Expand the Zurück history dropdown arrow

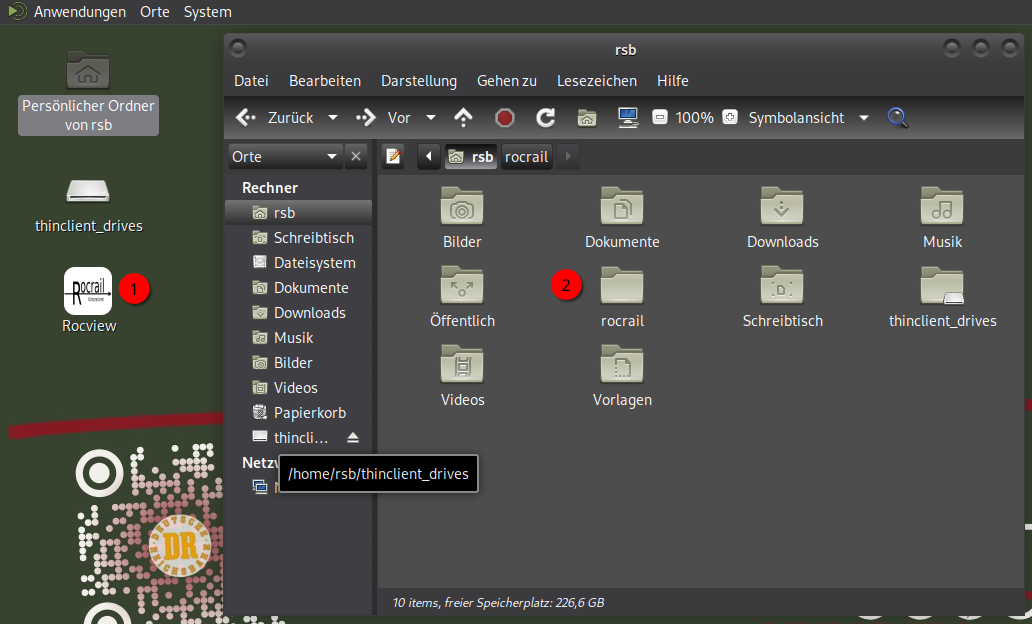tap(333, 118)
